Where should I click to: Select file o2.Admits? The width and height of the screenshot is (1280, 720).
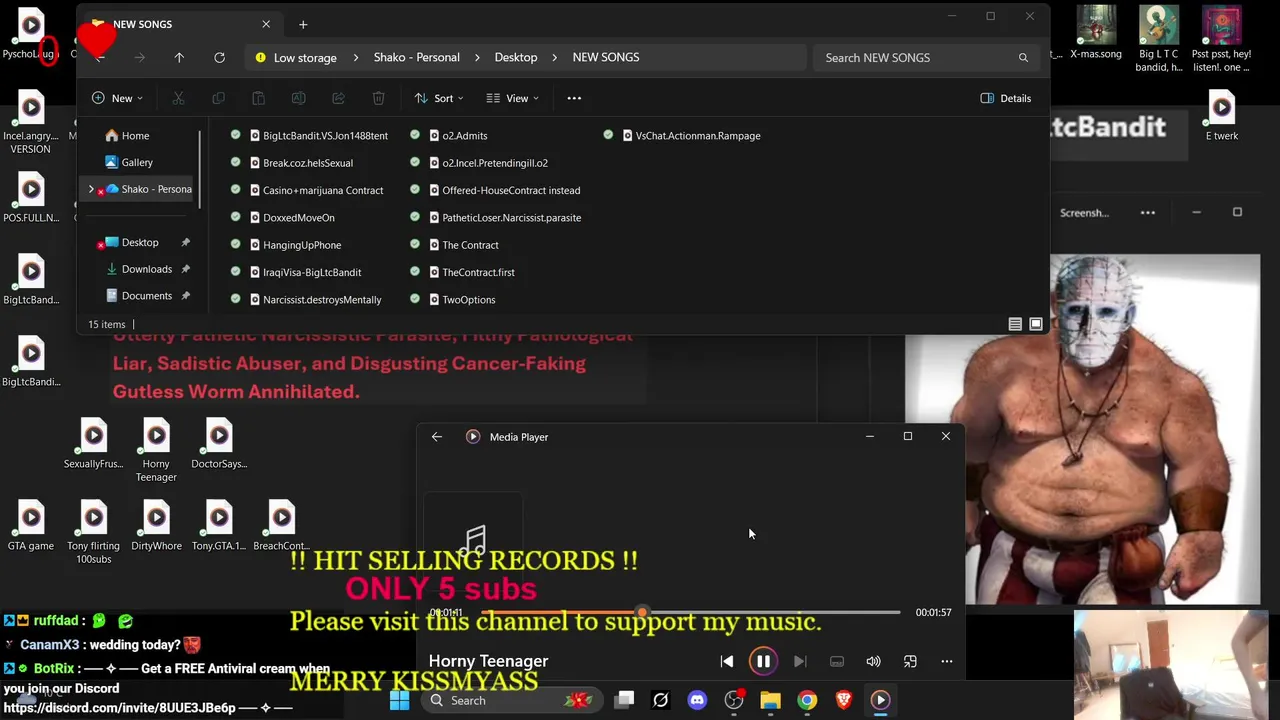464,135
